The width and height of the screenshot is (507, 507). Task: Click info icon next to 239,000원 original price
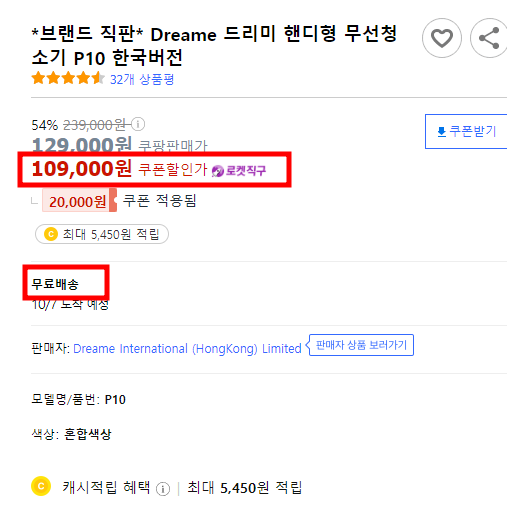(138, 124)
